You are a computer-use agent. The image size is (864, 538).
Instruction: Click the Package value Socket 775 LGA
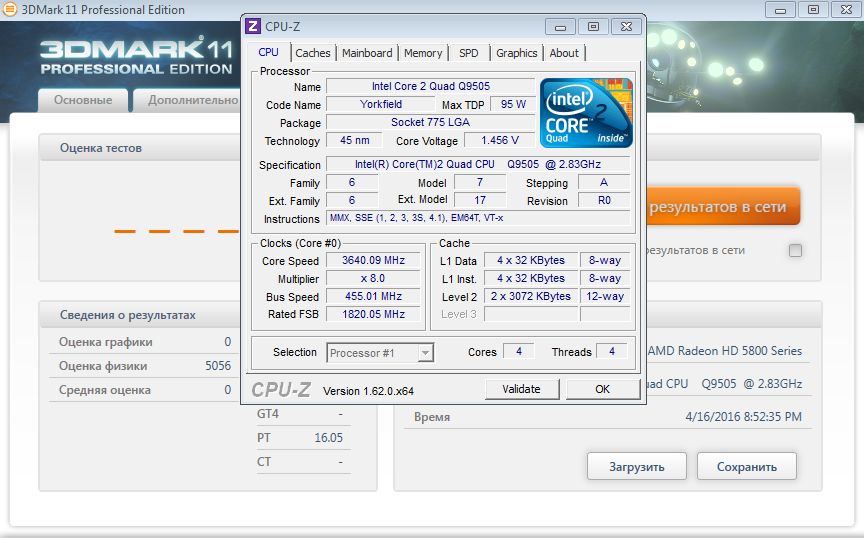(430, 122)
